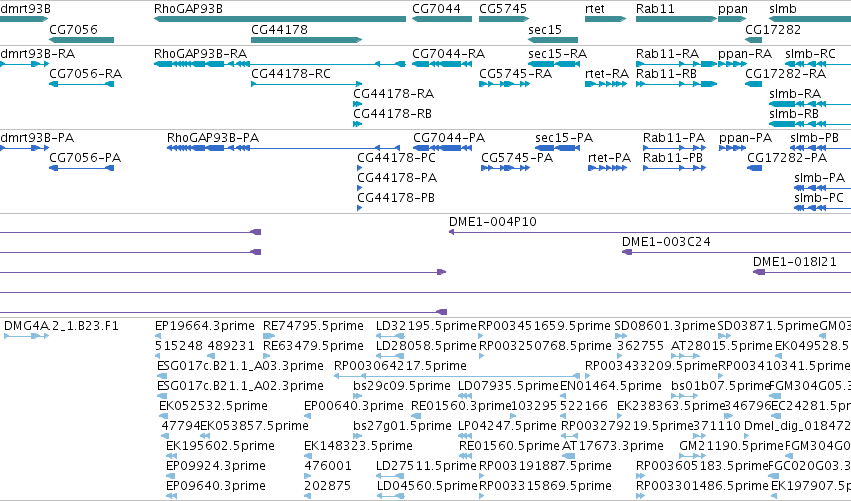Click EST EP19664.3prime
The width and height of the screenshot is (851, 501).
pyautogui.click(x=157, y=337)
